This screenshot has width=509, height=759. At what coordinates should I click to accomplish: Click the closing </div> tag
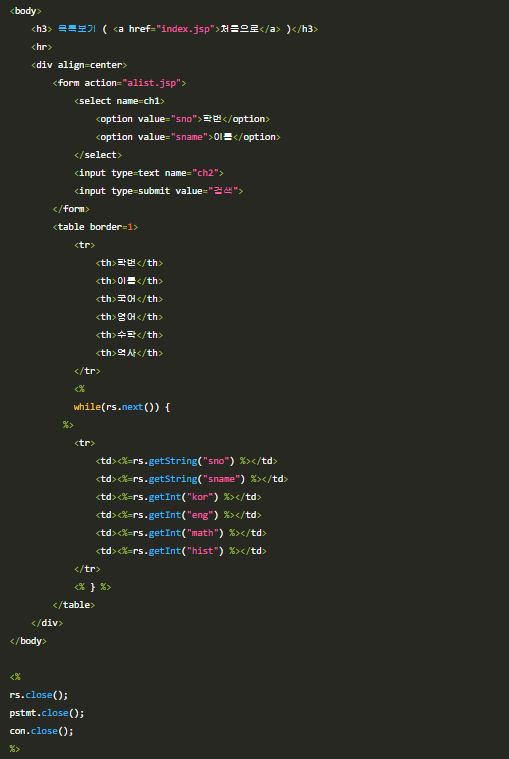[47, 622]
